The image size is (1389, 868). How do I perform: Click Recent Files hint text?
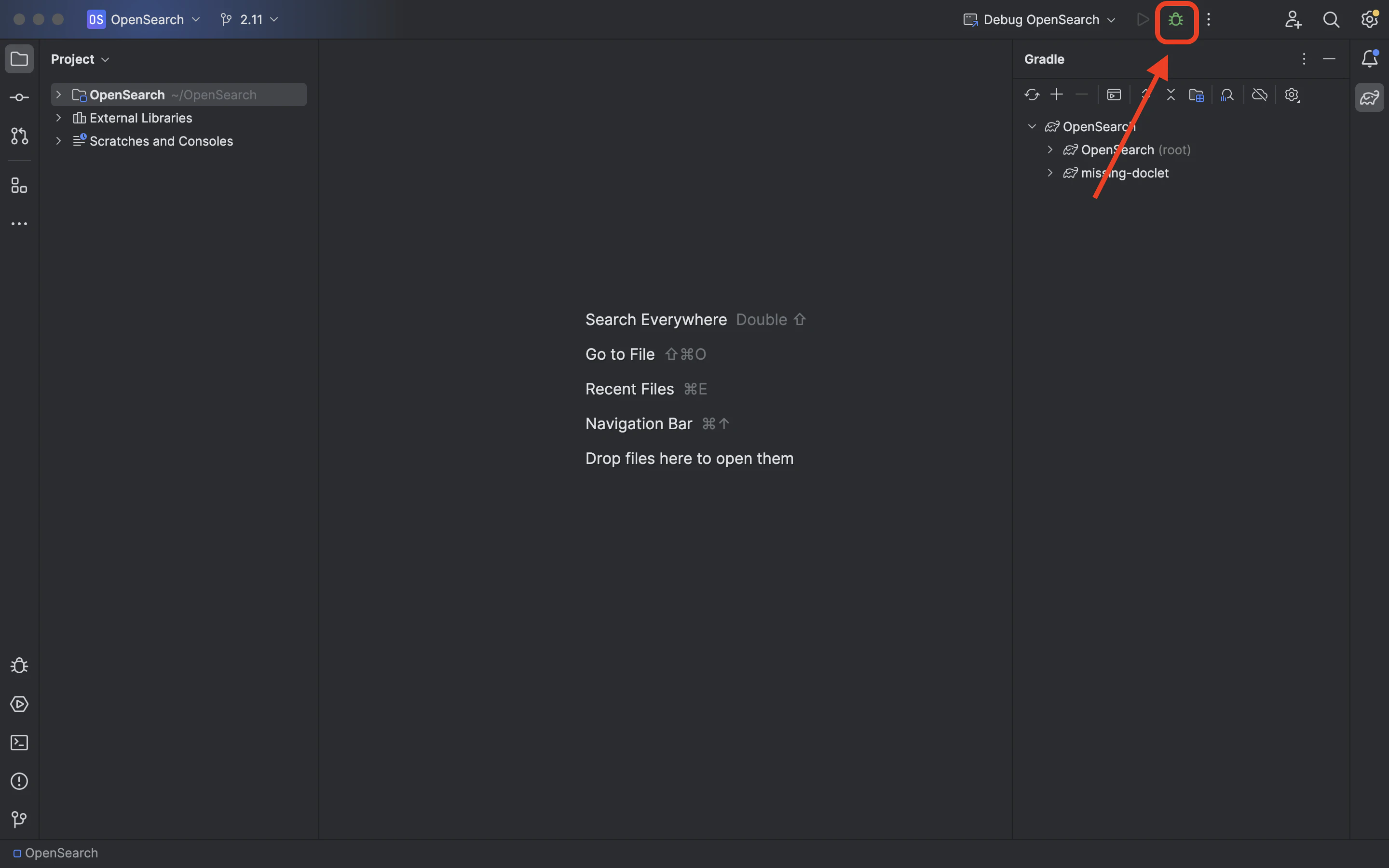pos(630,389)
